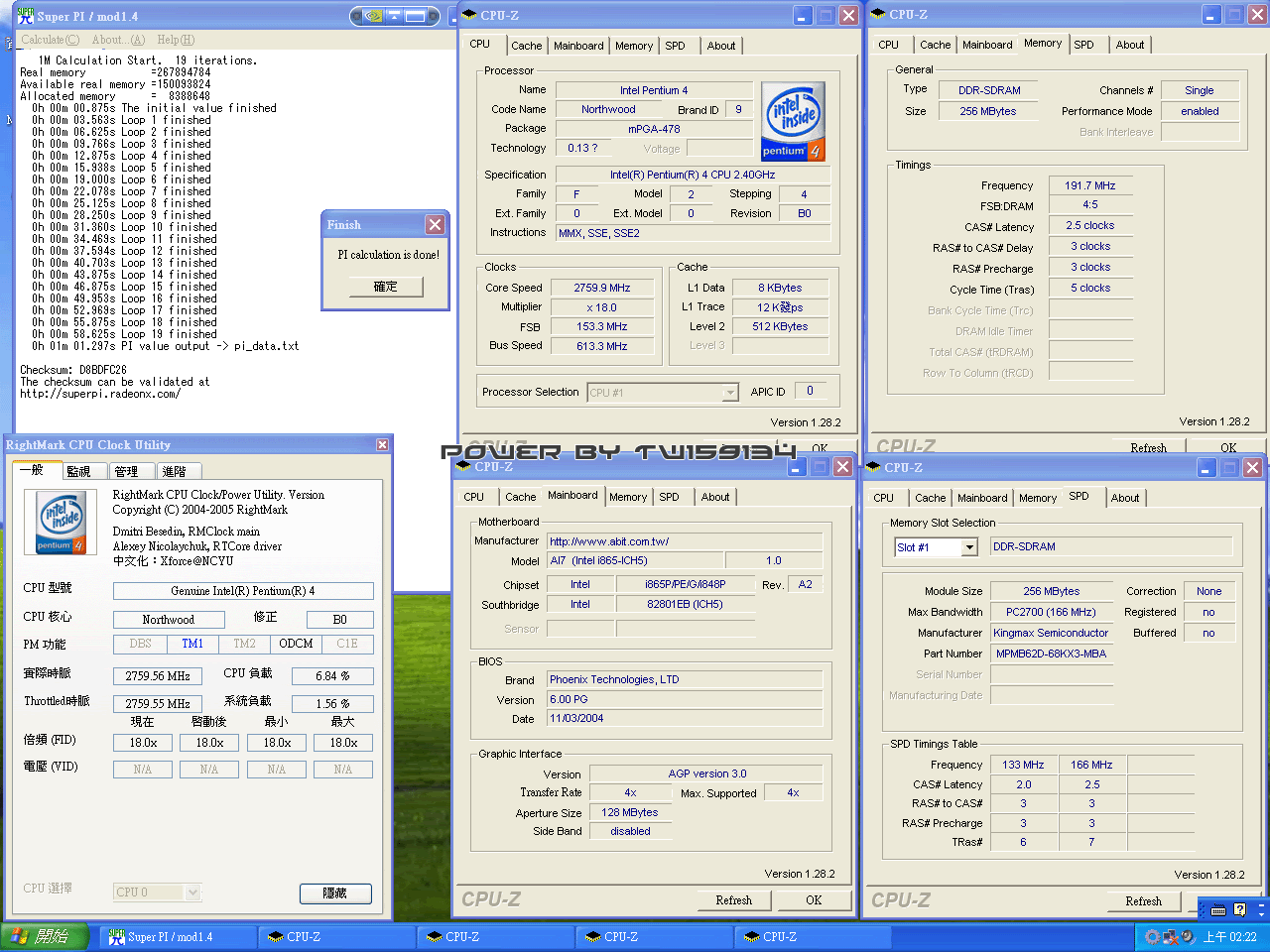Screen dimensions: 1270x952
Task: Click Refresh in the CPU-Z Mainboard window
Action: point(734,900)
